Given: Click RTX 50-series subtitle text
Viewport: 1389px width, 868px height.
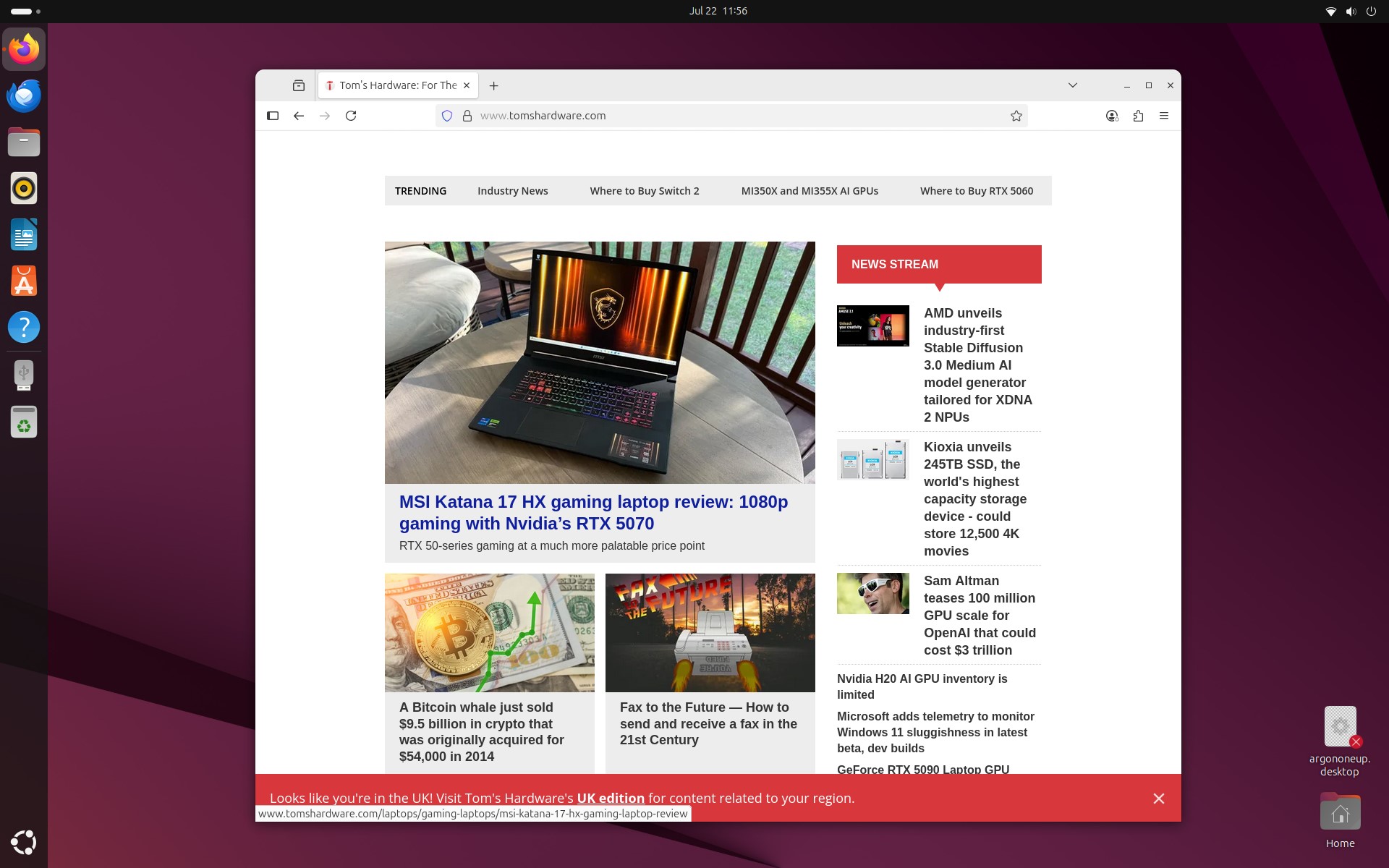Looking at the screenshot, I should pos(551,546).
